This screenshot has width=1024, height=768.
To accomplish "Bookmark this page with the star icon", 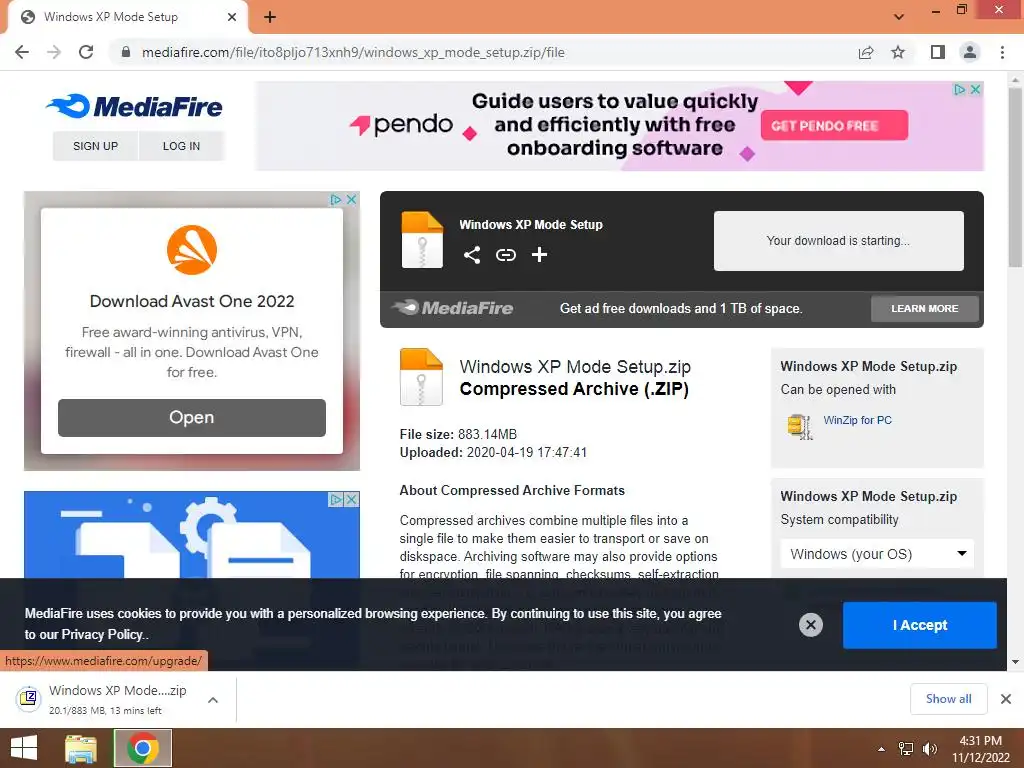I will pos(898,52).
